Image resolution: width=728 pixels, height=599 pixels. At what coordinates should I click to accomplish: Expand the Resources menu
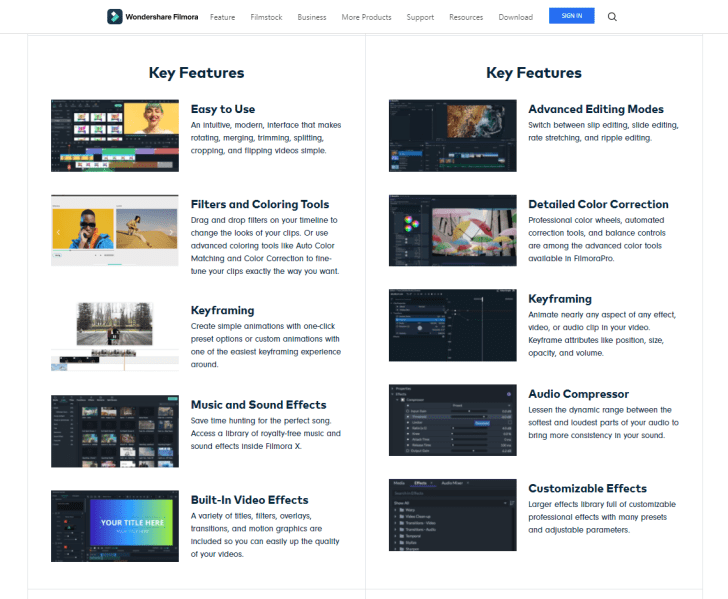(x=466, y=17)
